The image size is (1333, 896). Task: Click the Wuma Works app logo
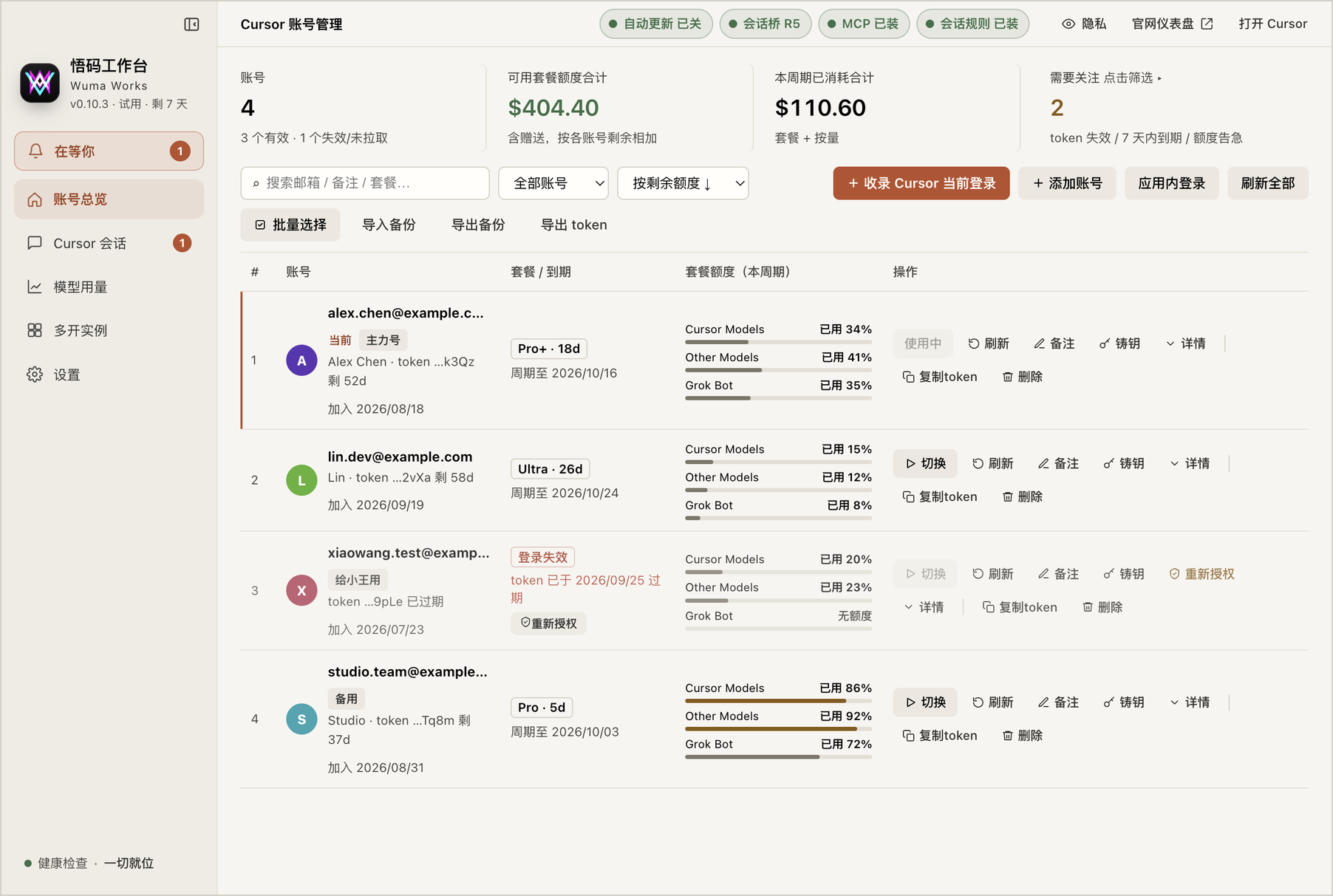click(40, 83)
